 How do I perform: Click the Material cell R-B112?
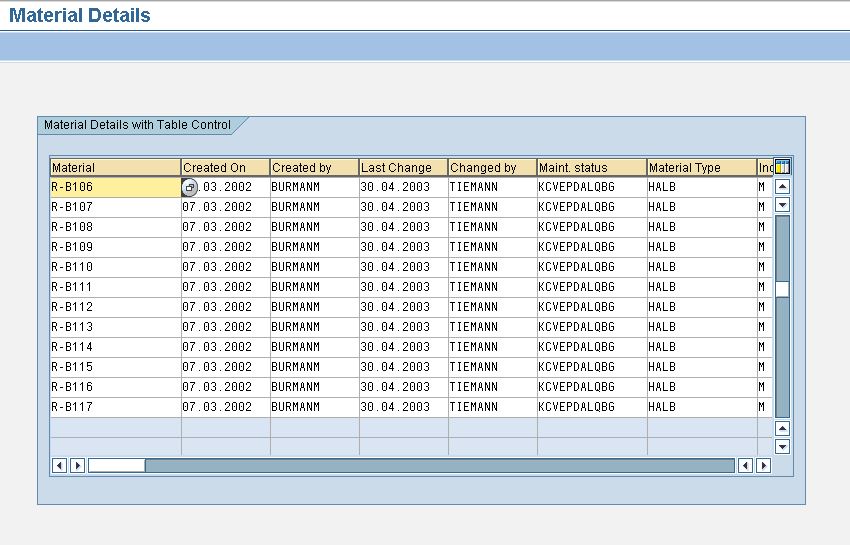115,307
